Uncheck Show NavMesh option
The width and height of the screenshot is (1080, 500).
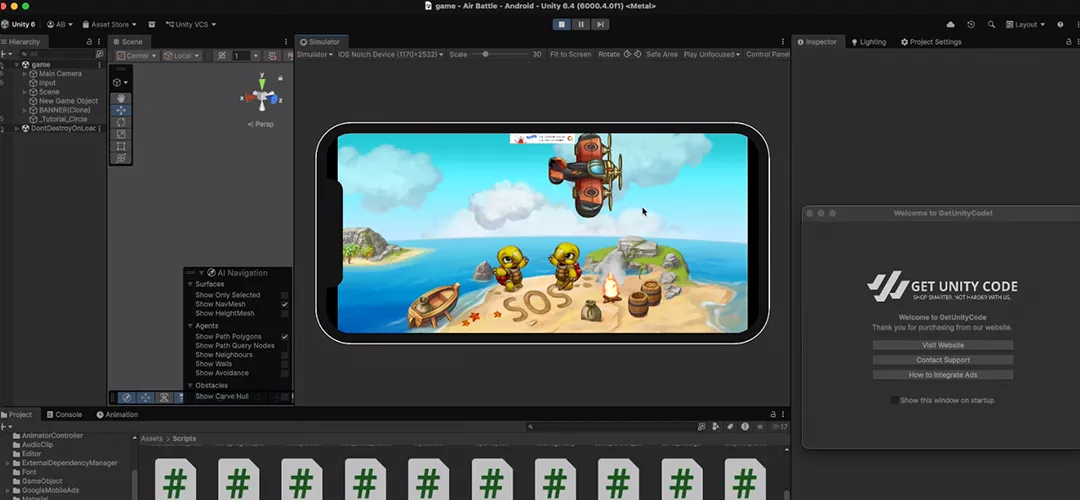coord(285,304)
